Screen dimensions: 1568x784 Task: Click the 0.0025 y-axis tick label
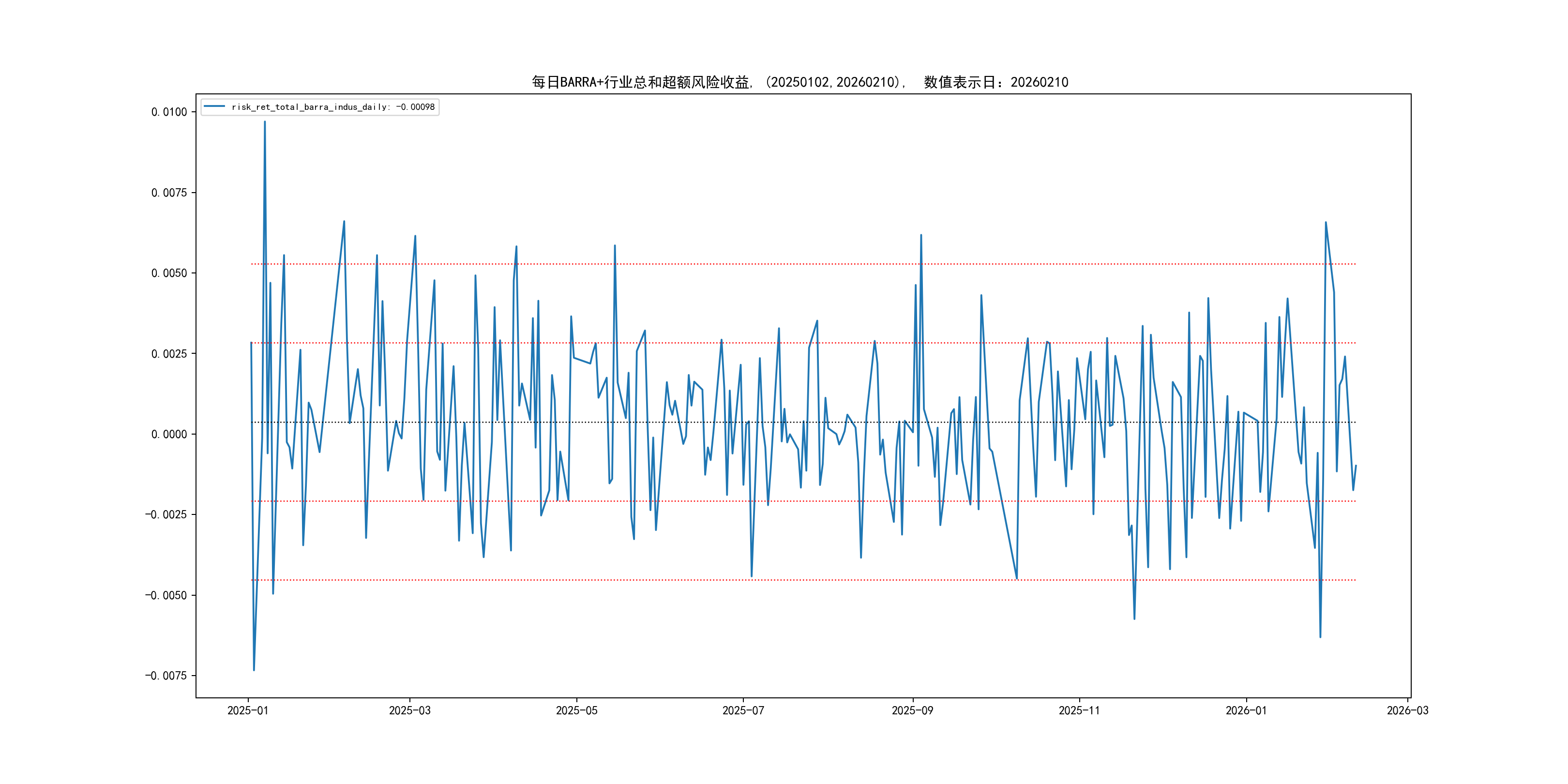click(x=168, y=354)
